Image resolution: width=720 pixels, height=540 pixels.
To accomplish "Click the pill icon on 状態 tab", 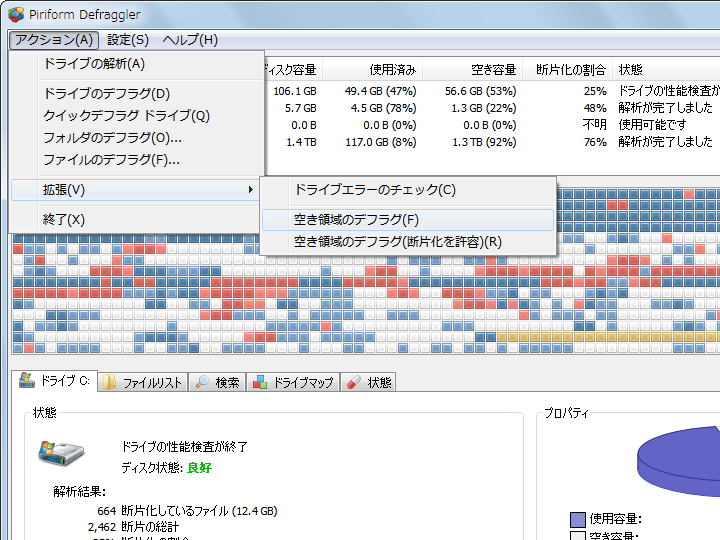I will pyautogui.click(x=354, y=382).
